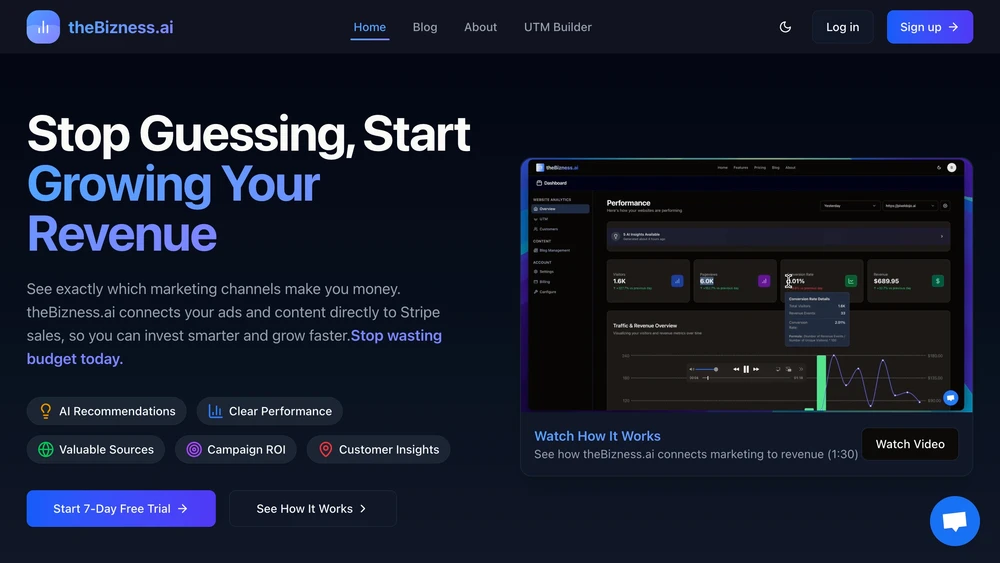The image size is (1000, 563).
Task: Rewind the demo video
Action: tap(736, 369)
